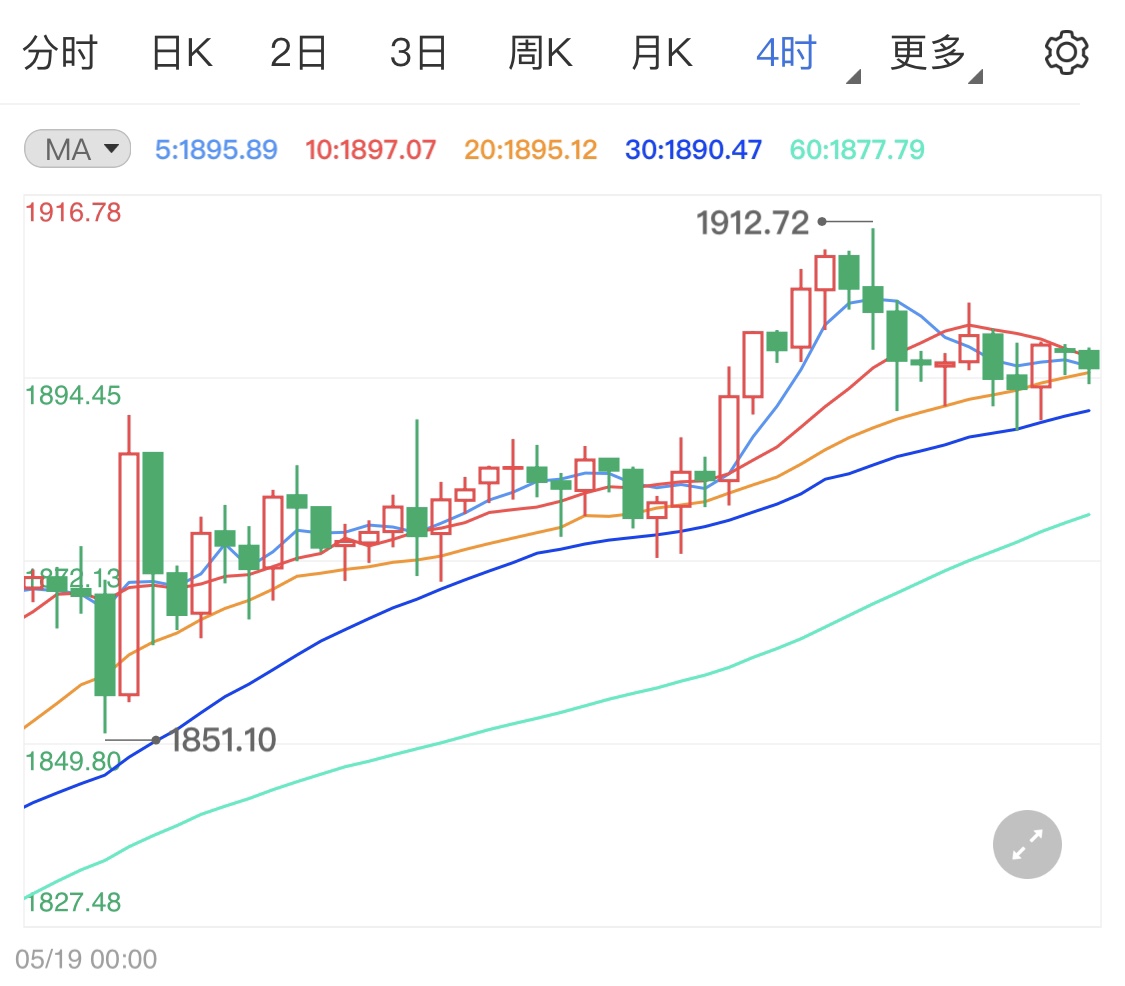Screen dimensions: 1125x986
Task: Click the 05/19 00:00 date label
Action: (86, 959)
